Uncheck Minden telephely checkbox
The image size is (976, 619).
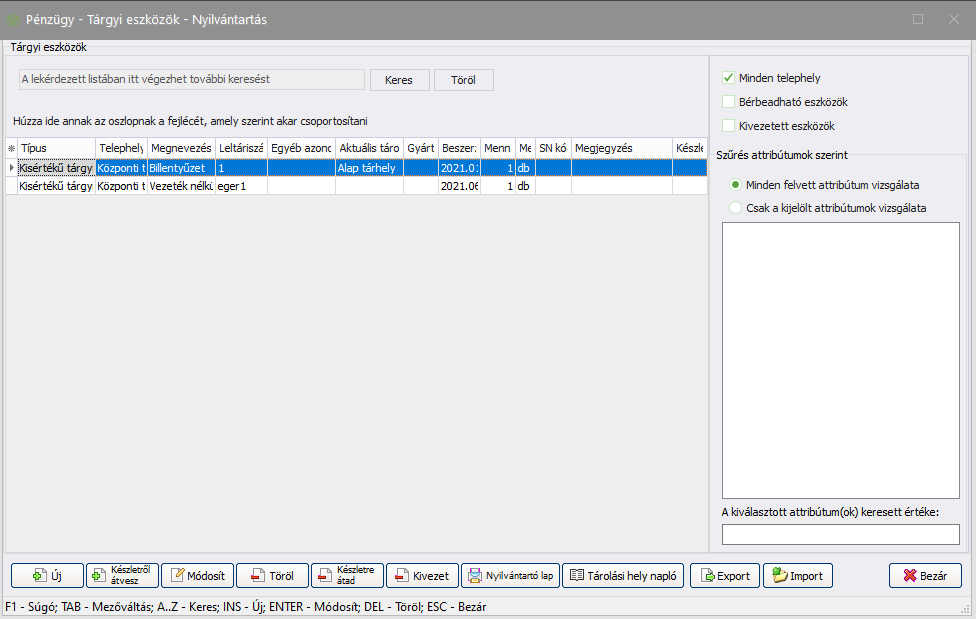click(x=729, y=78)
